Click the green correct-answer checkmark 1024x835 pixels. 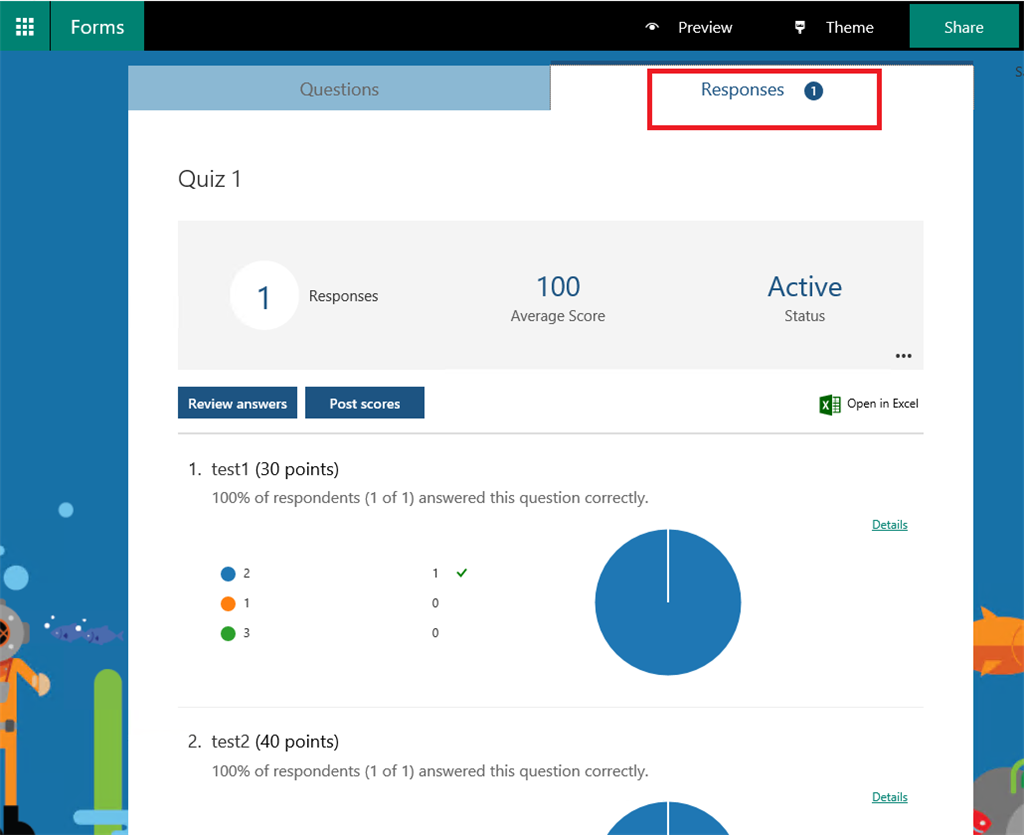[x=462, y=573]
